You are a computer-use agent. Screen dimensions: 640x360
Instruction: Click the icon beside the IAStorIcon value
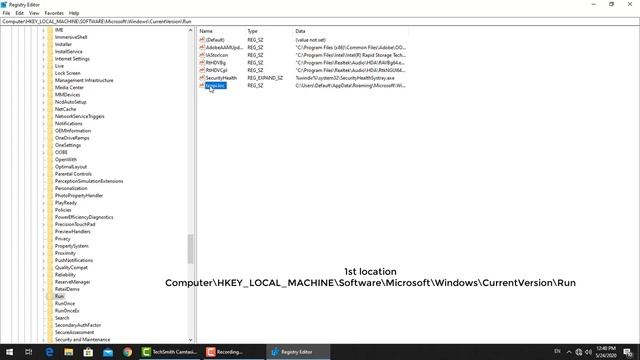[x=202, y=55]
